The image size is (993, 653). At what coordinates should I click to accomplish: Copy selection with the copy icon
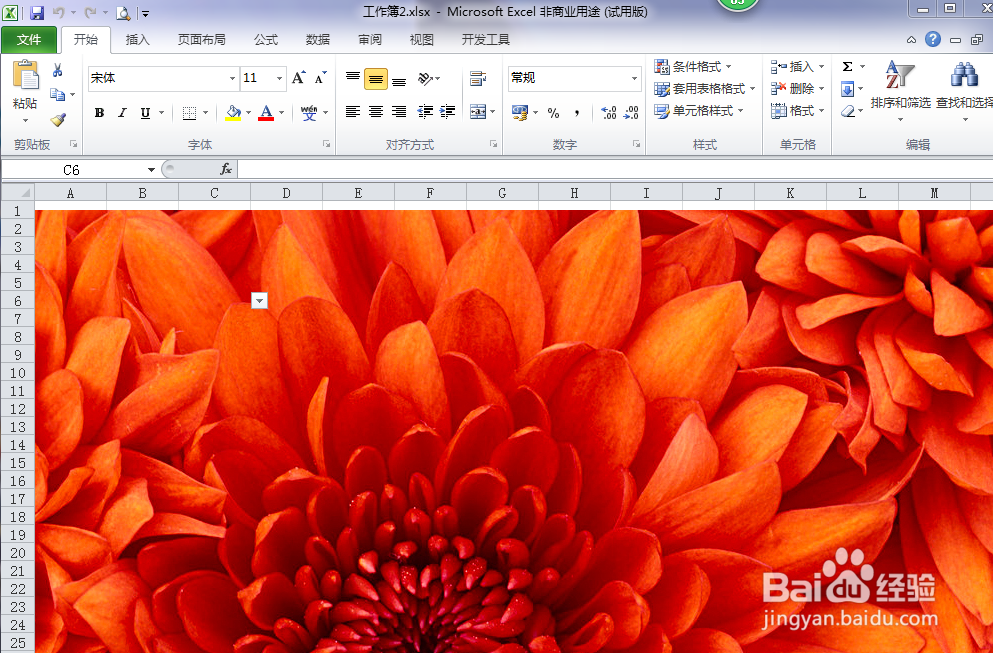tap(58, 94)
